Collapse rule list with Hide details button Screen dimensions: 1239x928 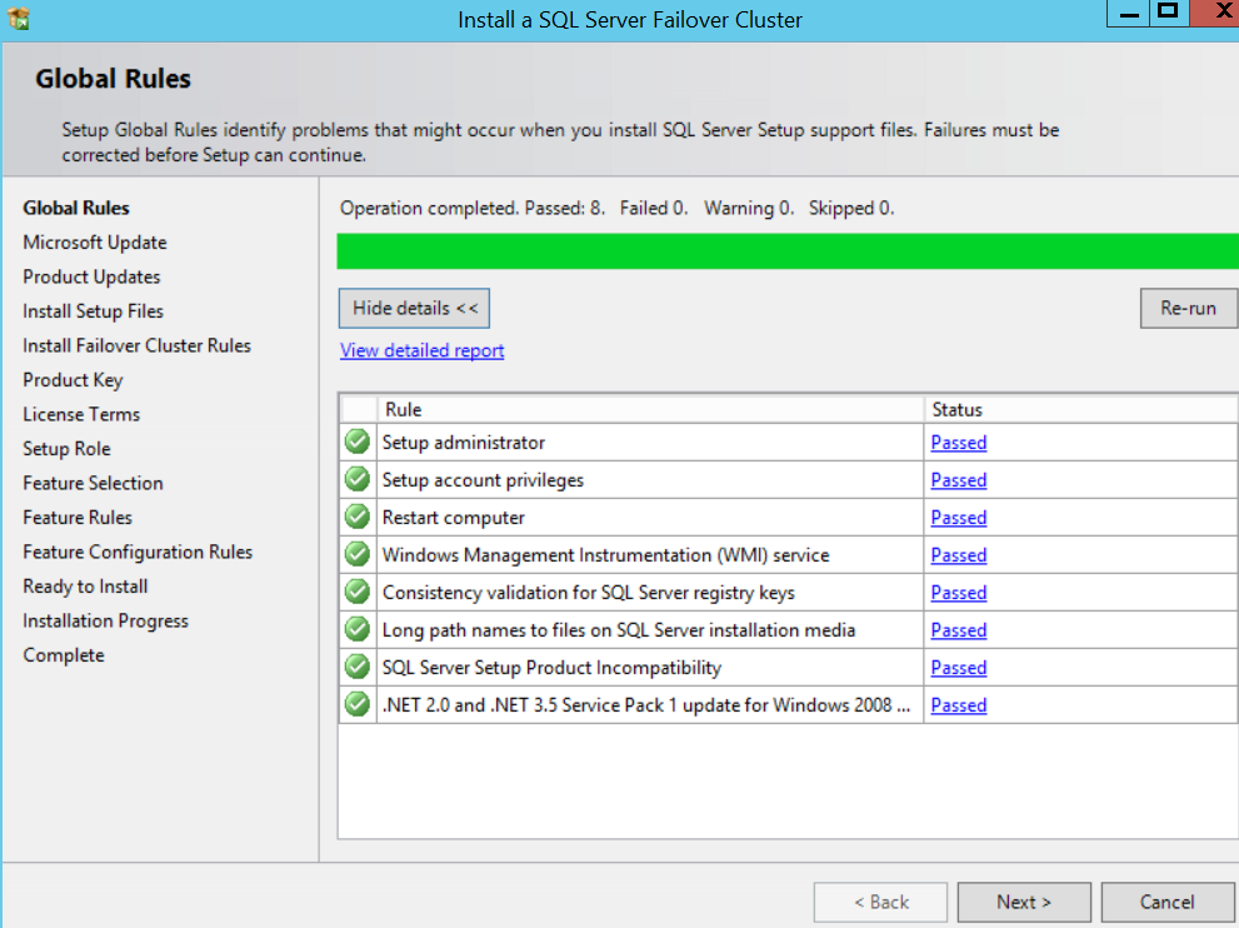pyautogui.click(x=414, y=308)
